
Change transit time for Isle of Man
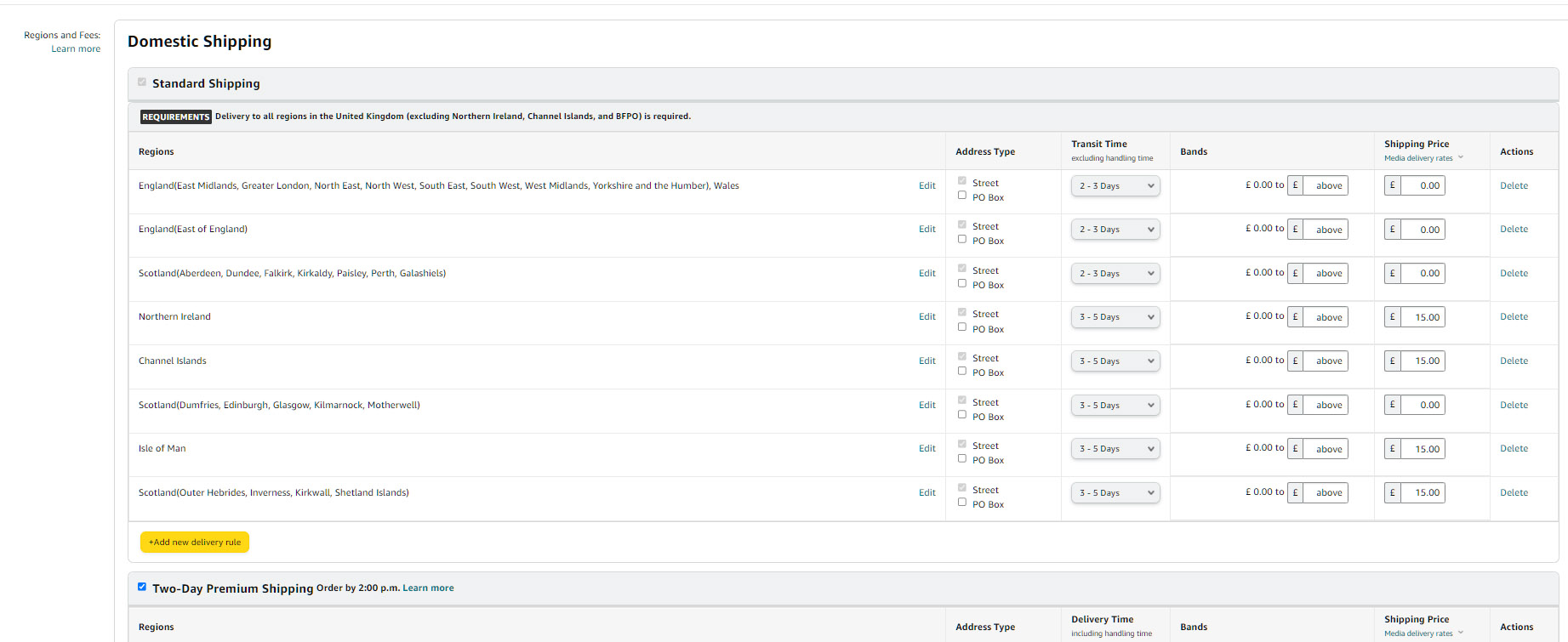tap(1115, 449)
